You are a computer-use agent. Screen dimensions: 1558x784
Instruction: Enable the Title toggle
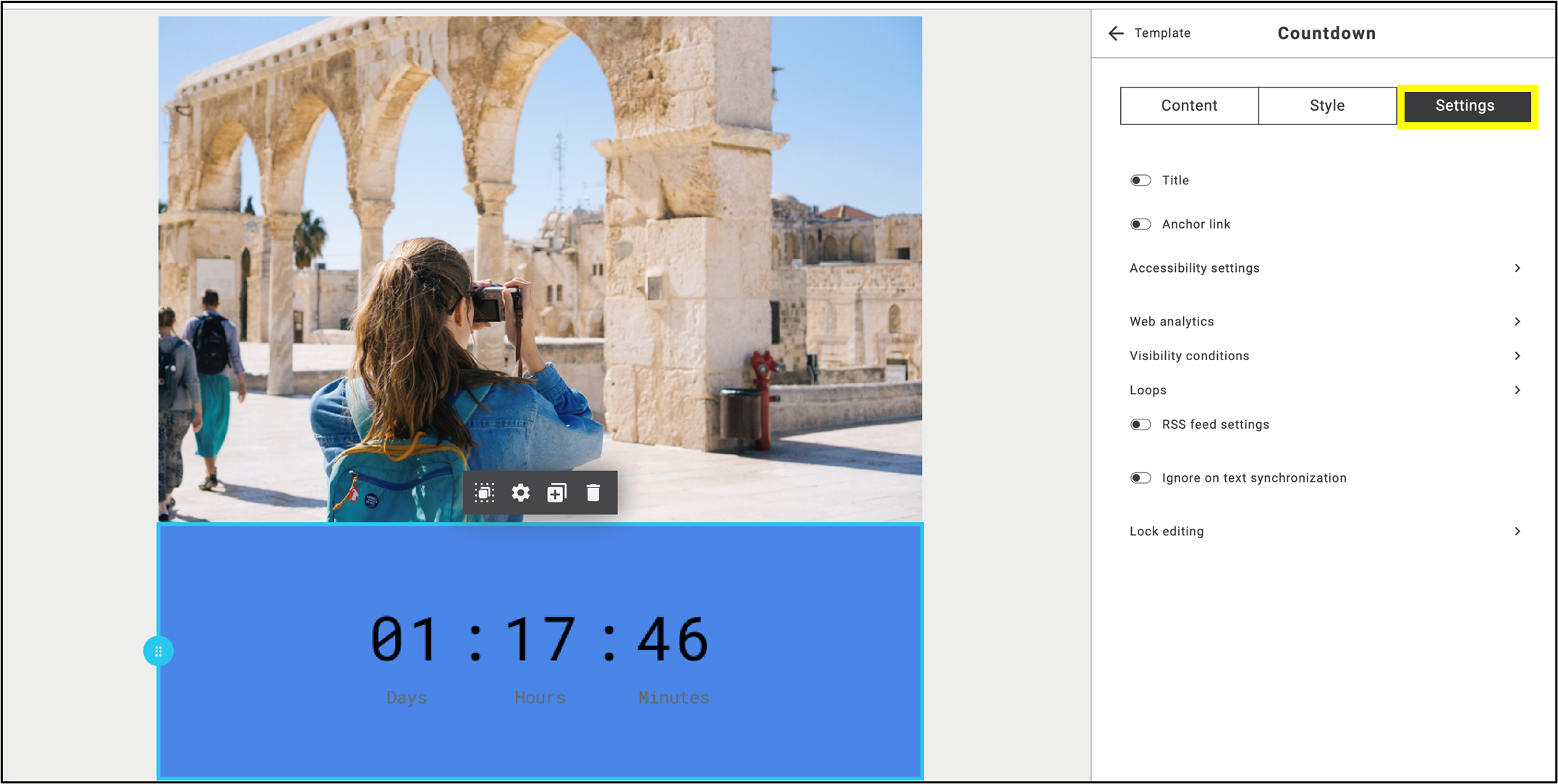click(x=1140, y=180)
